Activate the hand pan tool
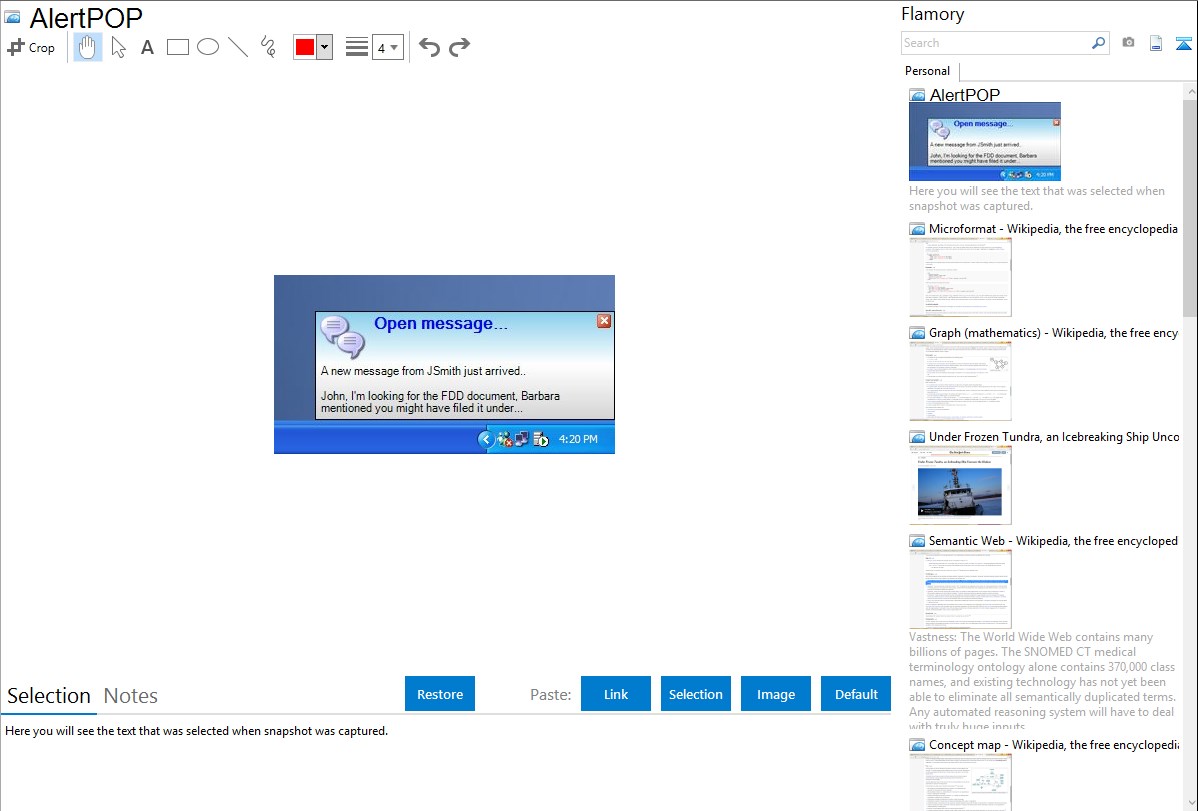This screenshot has width=1198, height=811. click(88, 47)
